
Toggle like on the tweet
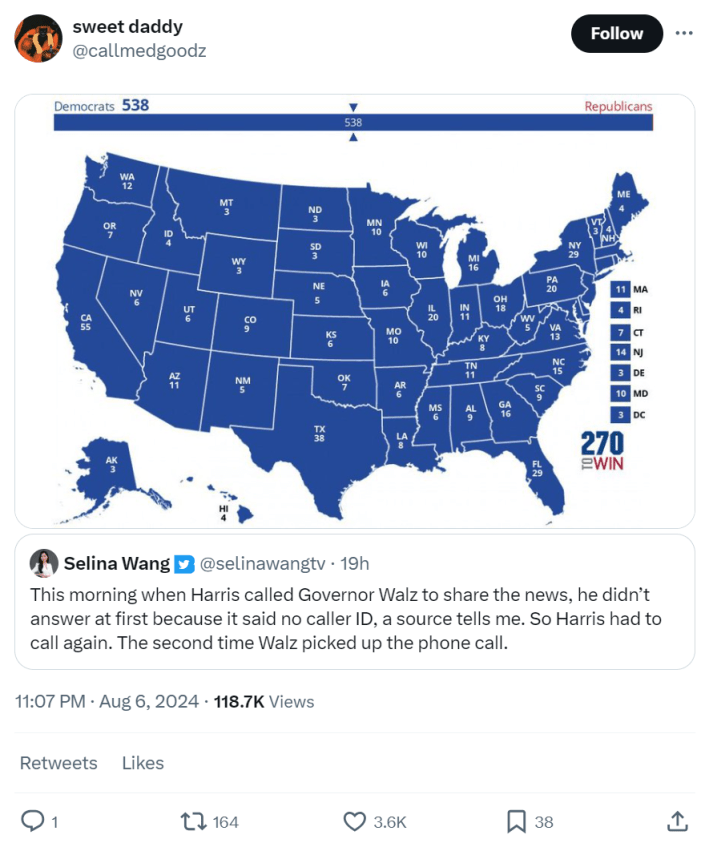pos(354,820)
